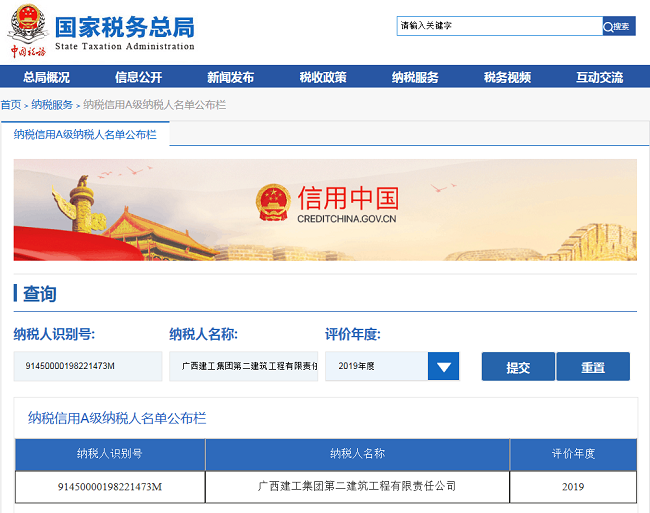
Task: Open the 税收政策 navigation item
Action: click(323, 78)
